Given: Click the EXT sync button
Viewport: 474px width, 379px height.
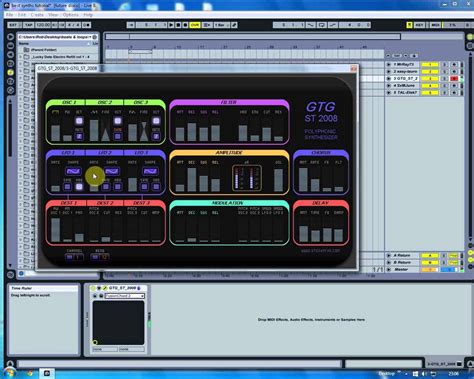Looking at the screenshot, I should [14, 25].
